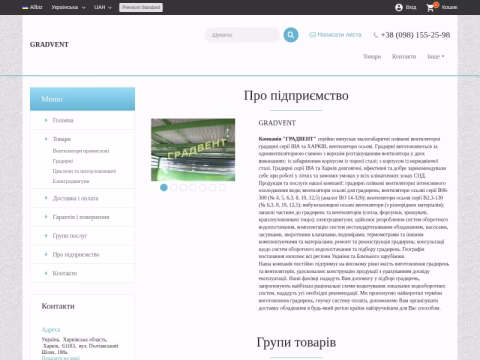Click arrow bullet next to Групи послуг
This screenshot has height=360, width=480.
pyautogui.click(x=46, y=235)
